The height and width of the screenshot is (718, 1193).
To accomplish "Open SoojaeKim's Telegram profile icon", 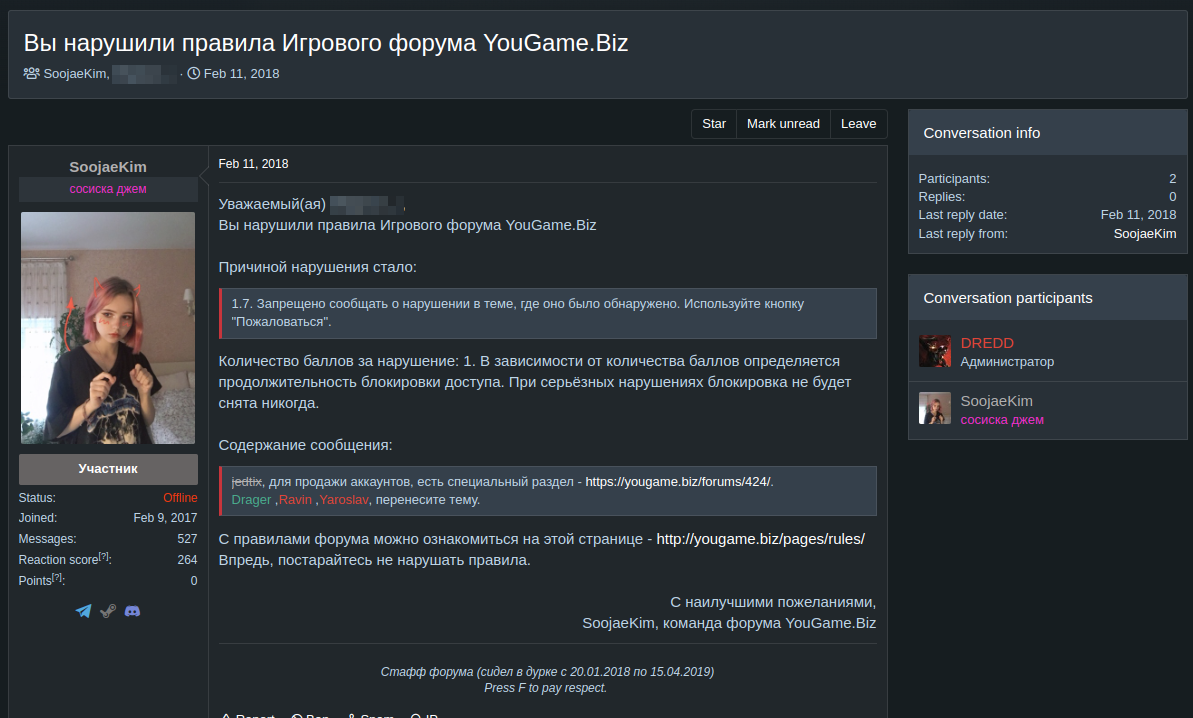I will pyautogui.click(x=83, y=611).
